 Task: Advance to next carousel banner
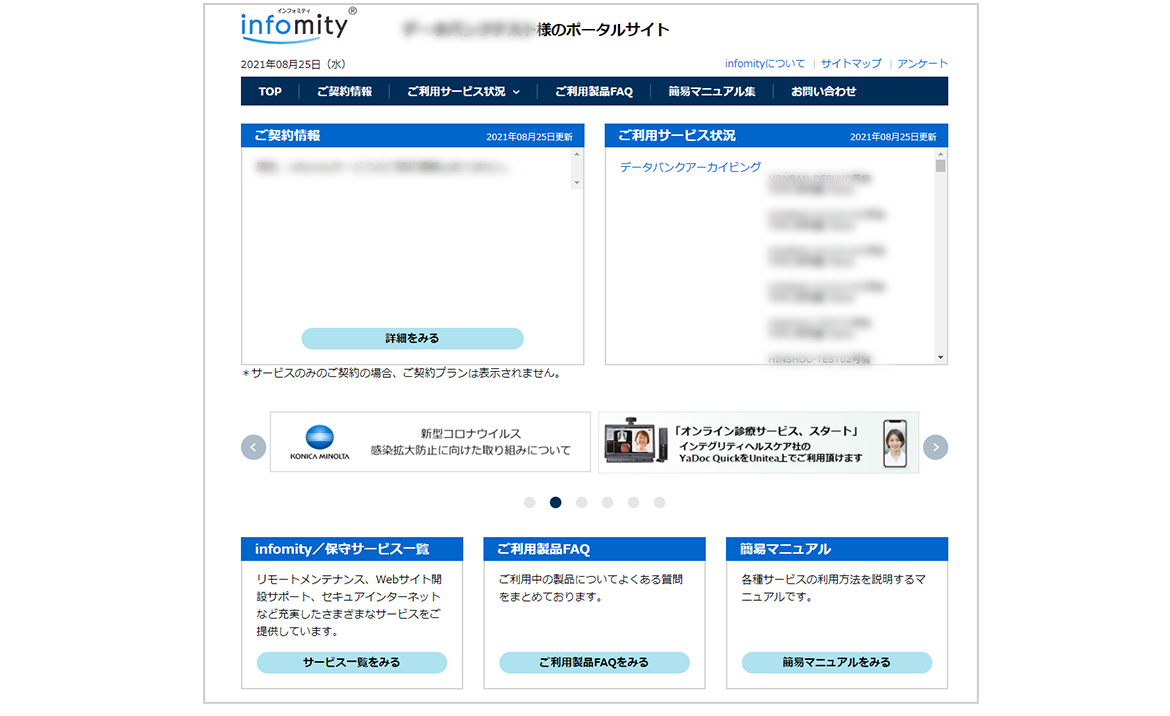[x=935, y=447]
